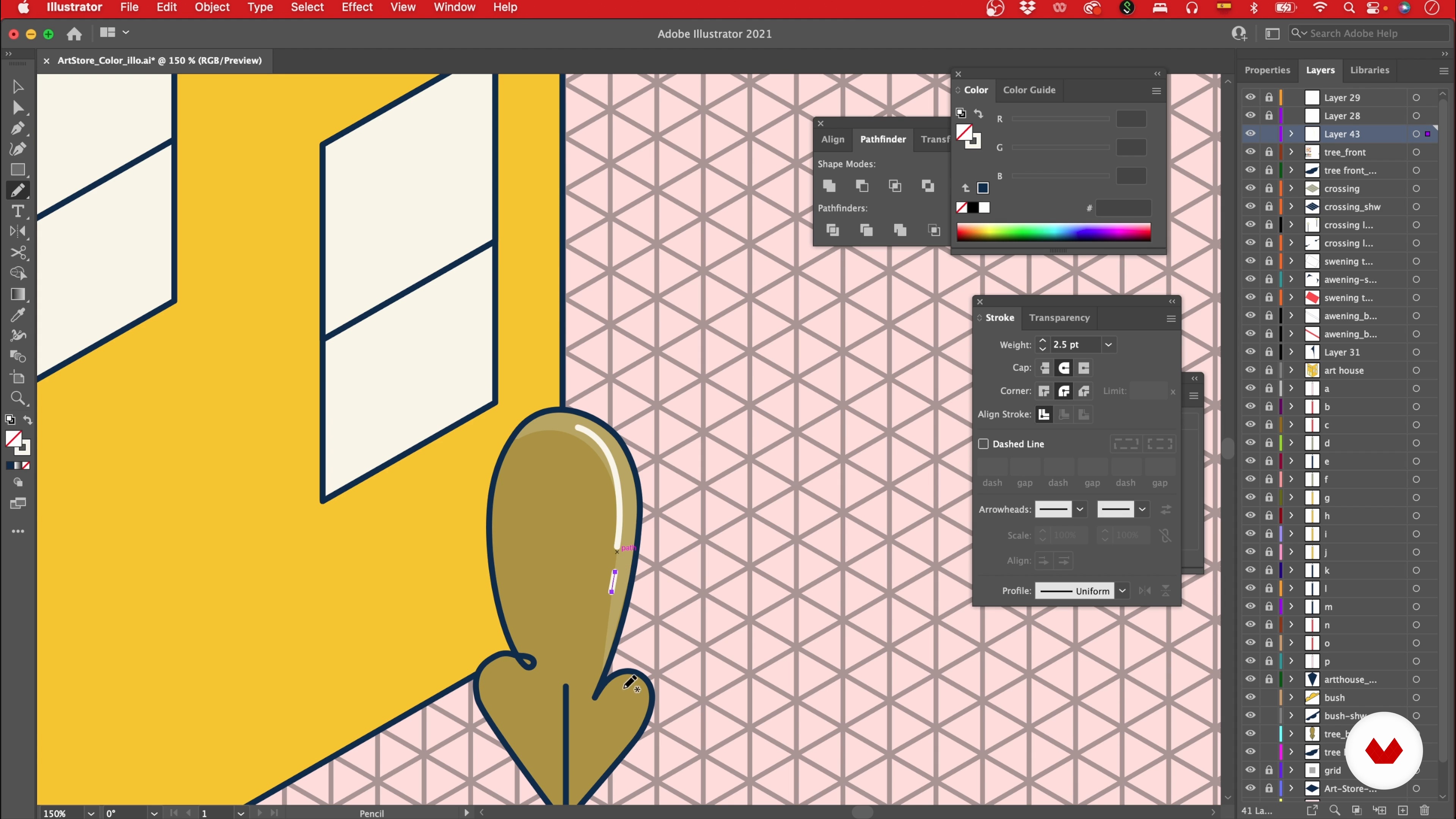
Task: Switch to the Transparency tab
Action: (x=1059, y=318)
